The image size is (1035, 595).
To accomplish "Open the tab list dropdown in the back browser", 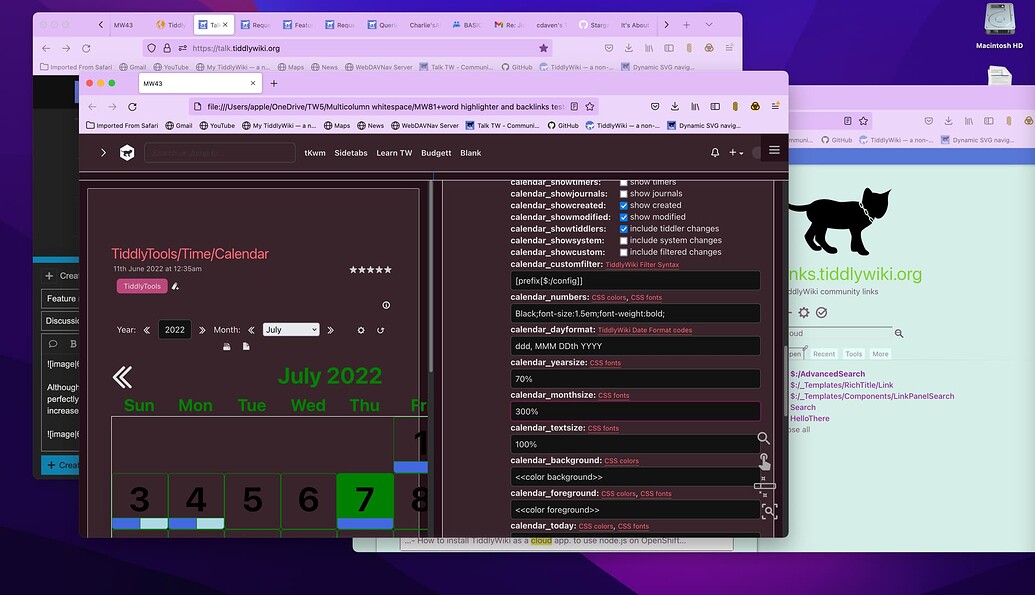I will pos(709,25).
